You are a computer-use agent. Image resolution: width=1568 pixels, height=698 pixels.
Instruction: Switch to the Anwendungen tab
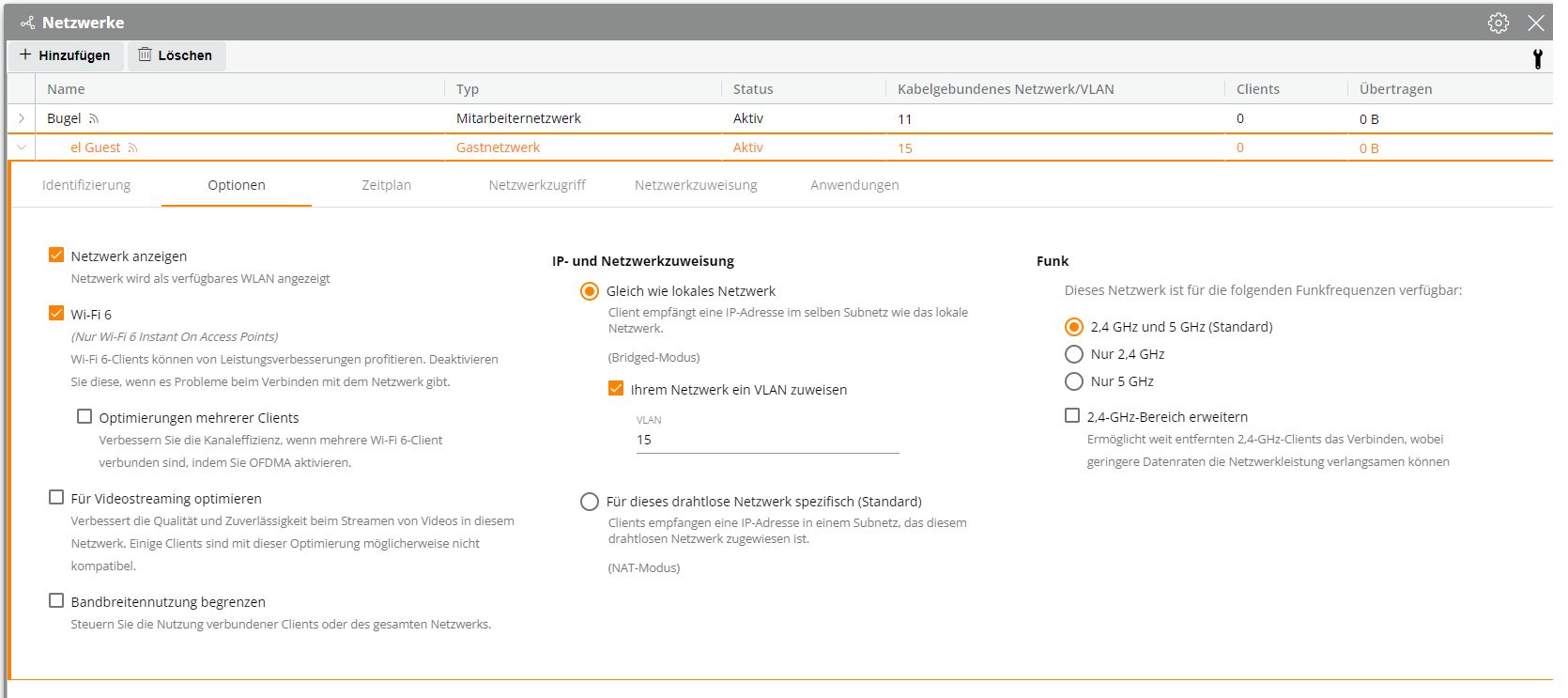854,185
